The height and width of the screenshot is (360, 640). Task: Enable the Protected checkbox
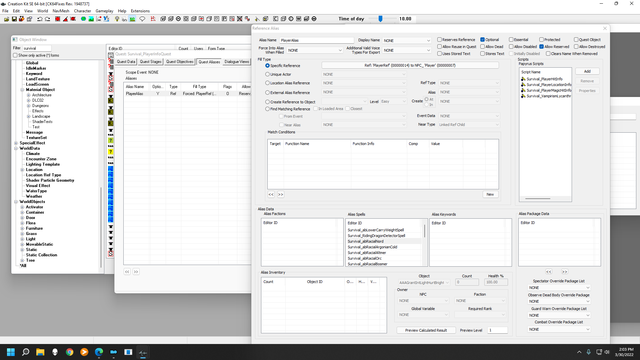pyautogui.click(x=542, y=40)
